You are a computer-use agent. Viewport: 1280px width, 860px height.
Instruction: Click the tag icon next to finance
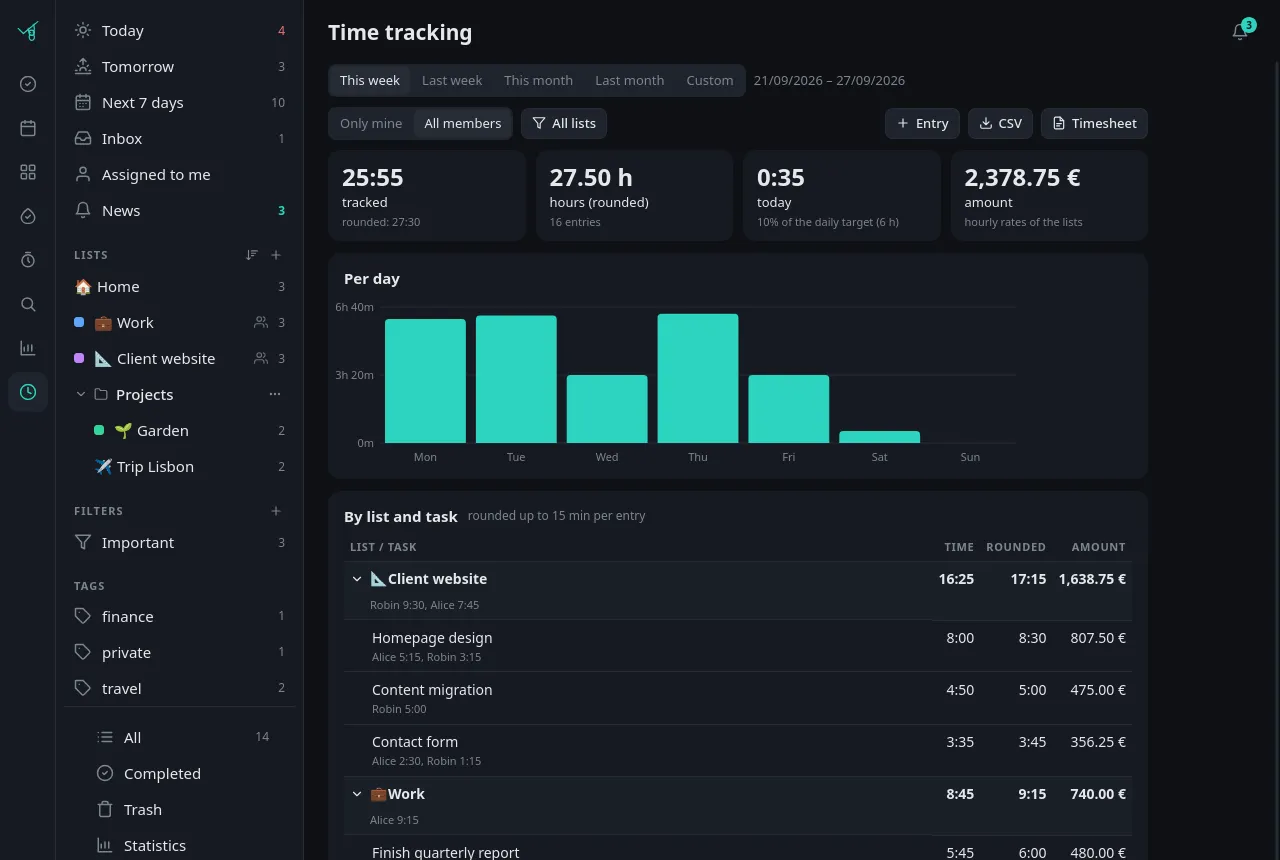click(83, 616)
